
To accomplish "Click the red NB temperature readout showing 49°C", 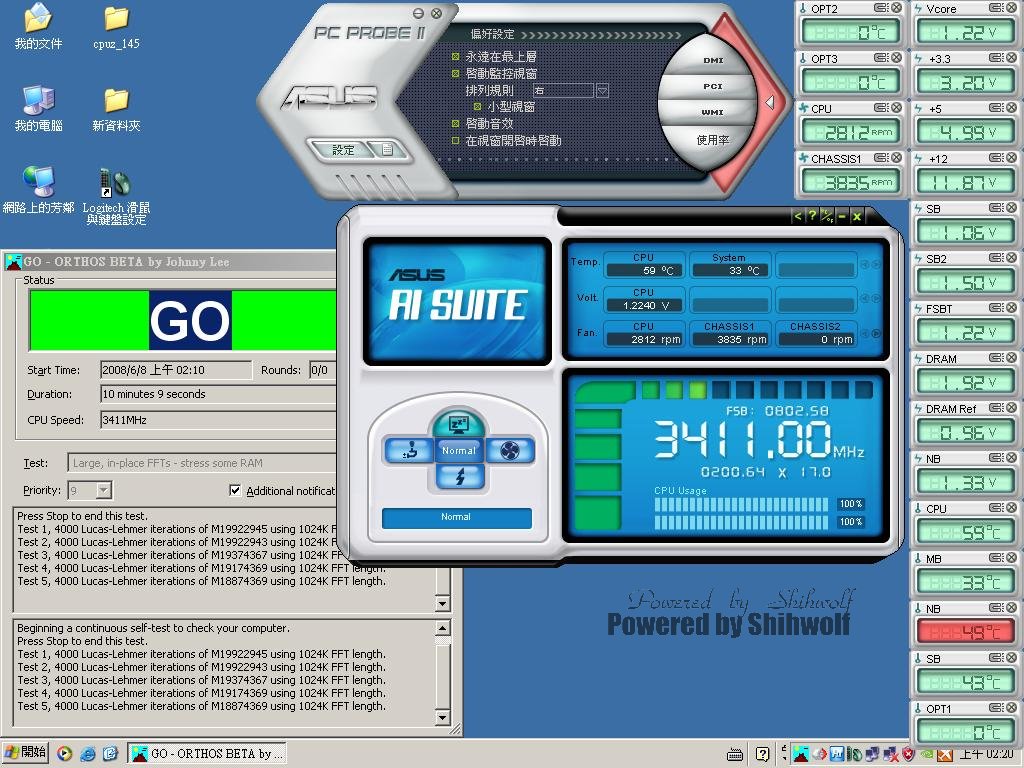I will [x=965, y=632].
